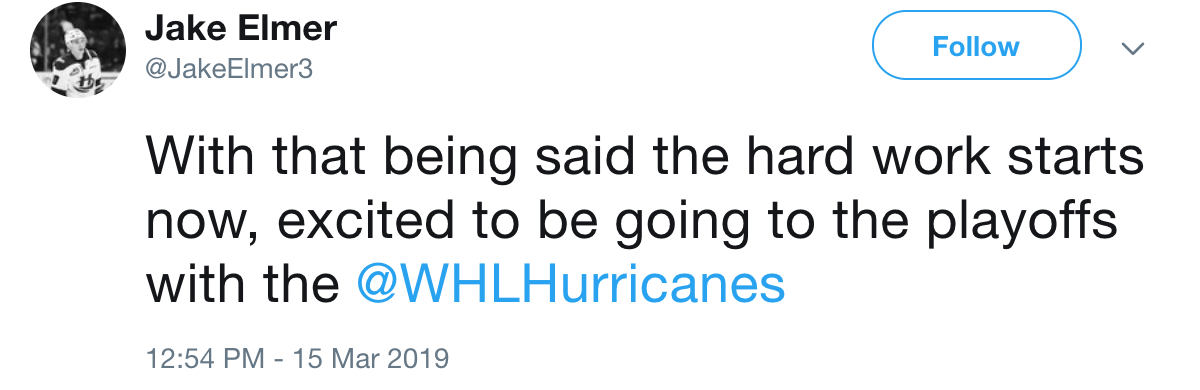Follow Jake Elmer with the Follow button

pos(977,46)
